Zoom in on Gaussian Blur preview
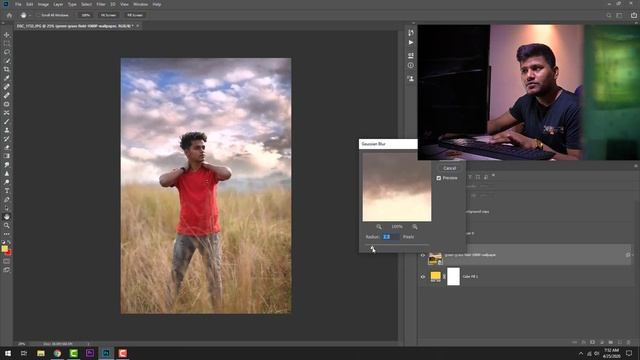 pyautogui.click(x=415, y=227)
